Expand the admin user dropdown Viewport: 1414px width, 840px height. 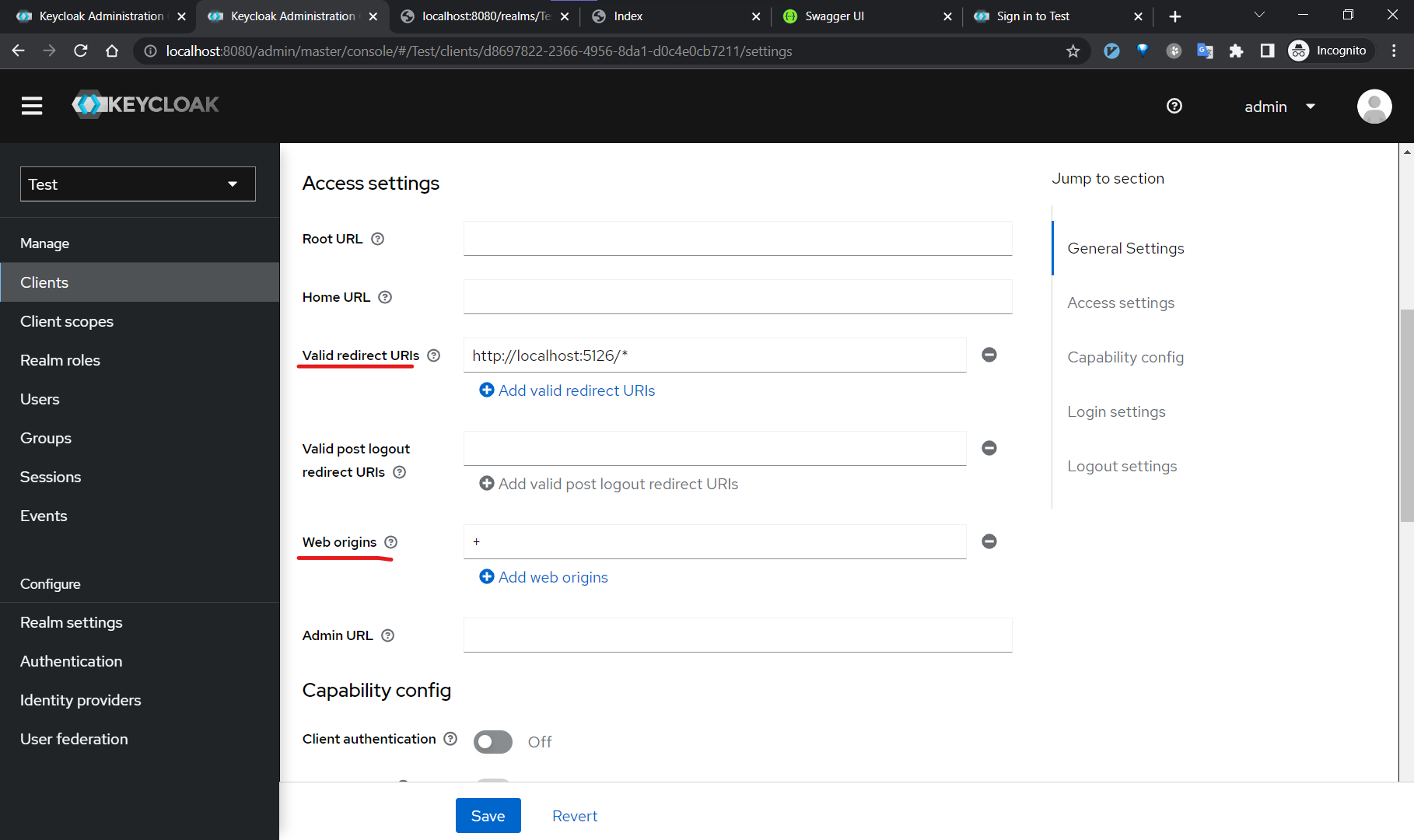pyautogui.click(x=1279, y=107)
